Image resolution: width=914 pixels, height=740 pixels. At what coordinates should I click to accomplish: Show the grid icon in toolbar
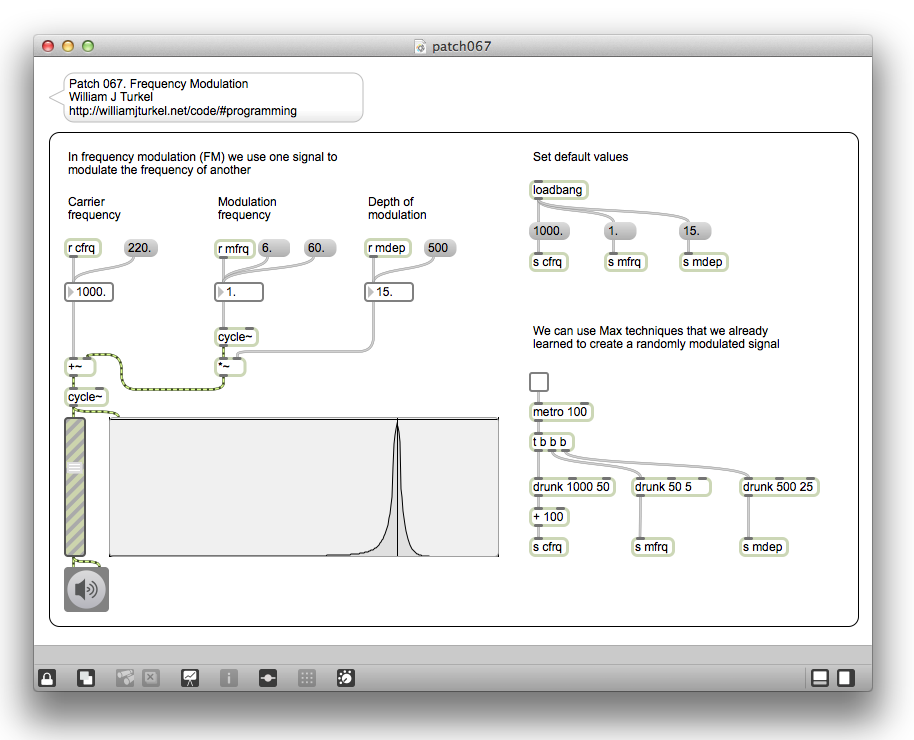click(x=307, y=678)
